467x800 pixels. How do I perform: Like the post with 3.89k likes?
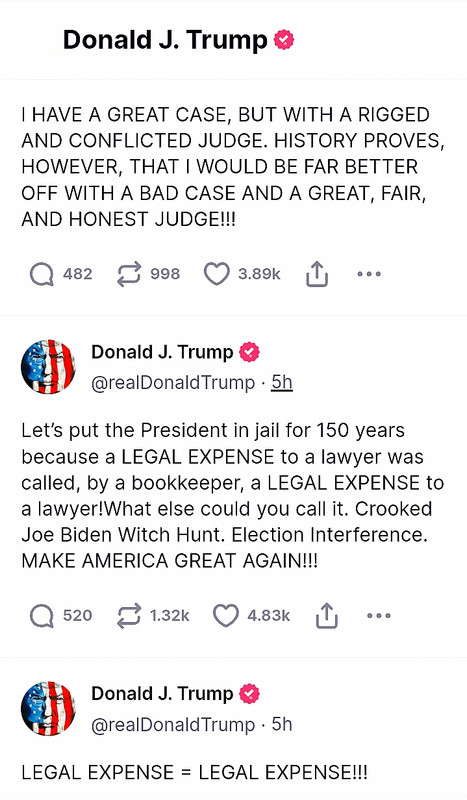216,274
